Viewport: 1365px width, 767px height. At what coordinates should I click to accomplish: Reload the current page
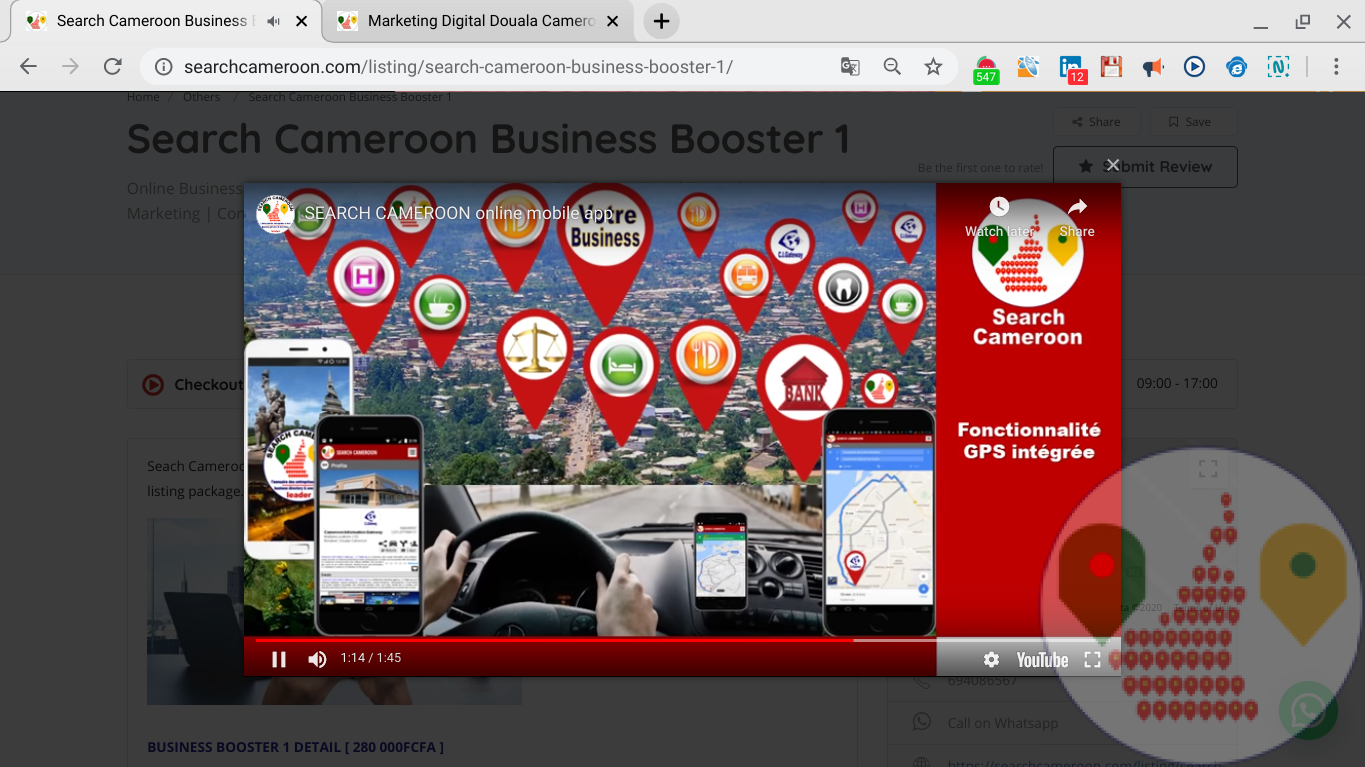[x=113, y=67]
